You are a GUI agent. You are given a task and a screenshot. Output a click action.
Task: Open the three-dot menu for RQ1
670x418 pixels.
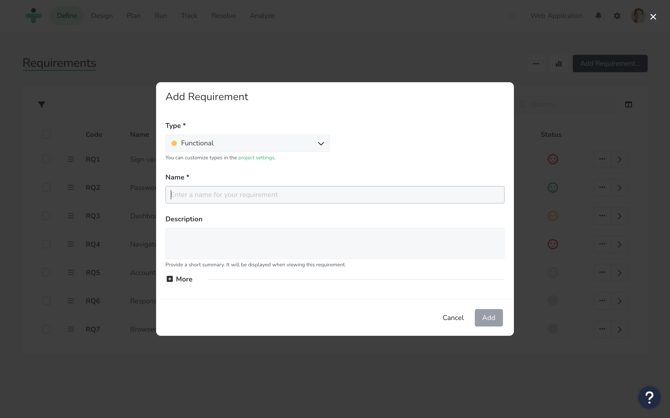pyautogui.click(x=602, y=159)
